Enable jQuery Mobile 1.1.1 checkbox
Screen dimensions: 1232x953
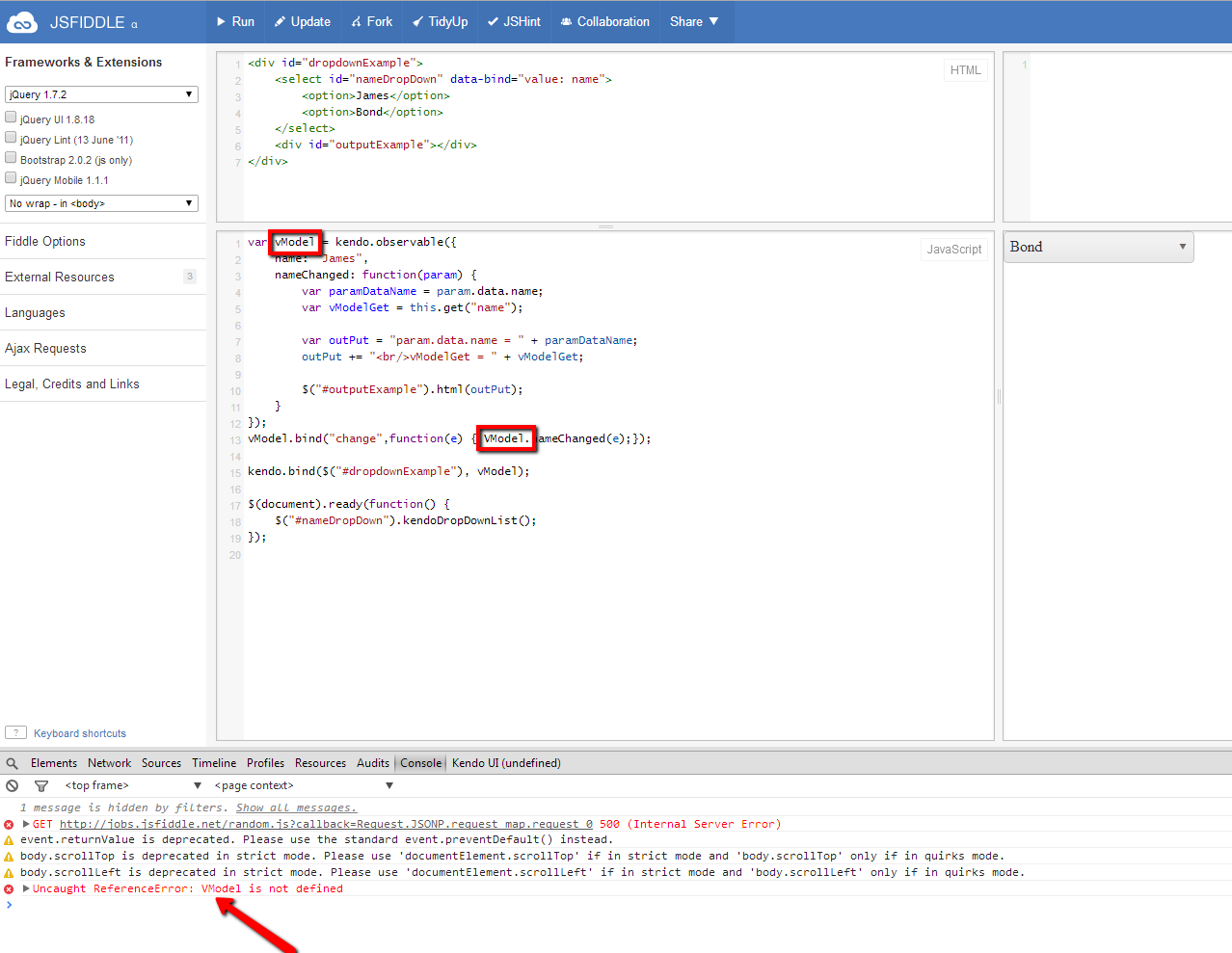pyautogui.click(x=11, y=177)
